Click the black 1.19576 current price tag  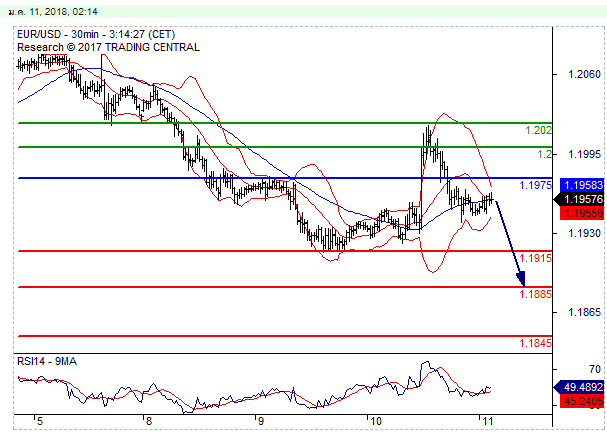pyautogui.click(x=580, y=199)
